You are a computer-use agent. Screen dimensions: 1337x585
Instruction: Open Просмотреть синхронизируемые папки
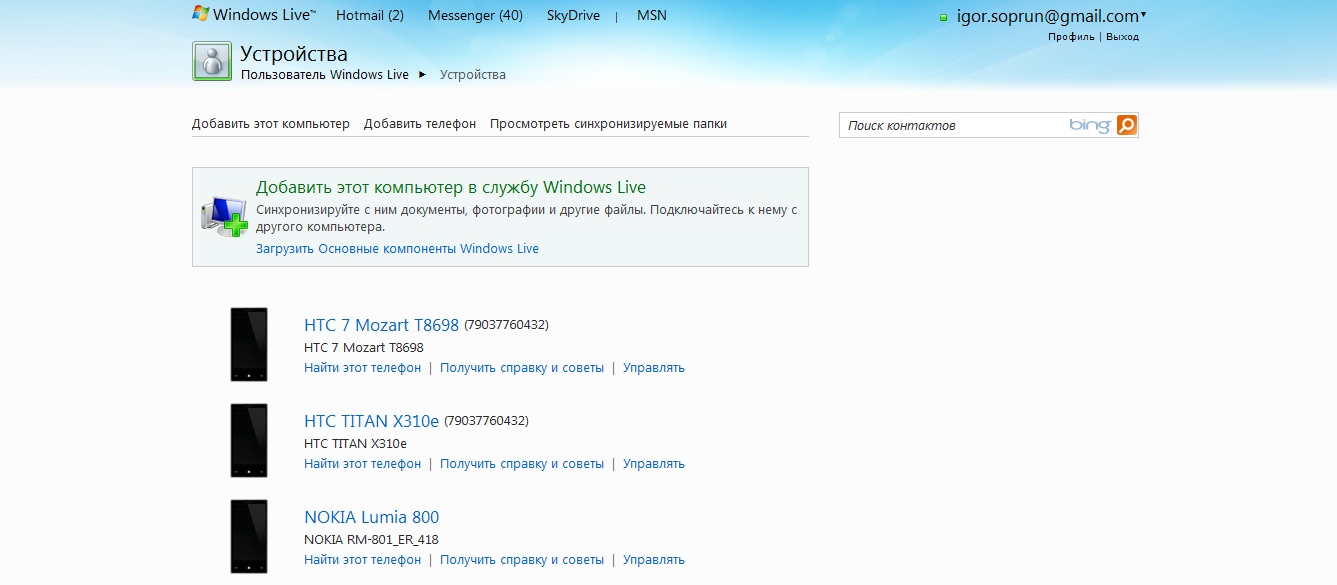(x=608, y=124)
